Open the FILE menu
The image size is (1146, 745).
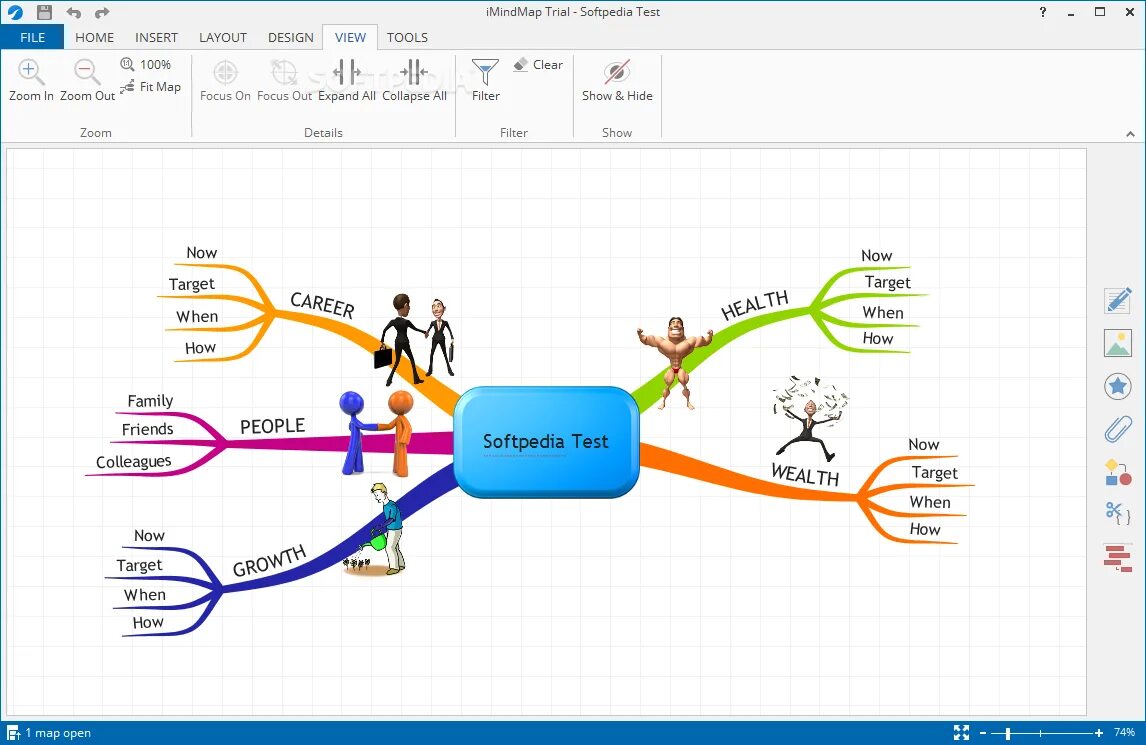32,37
